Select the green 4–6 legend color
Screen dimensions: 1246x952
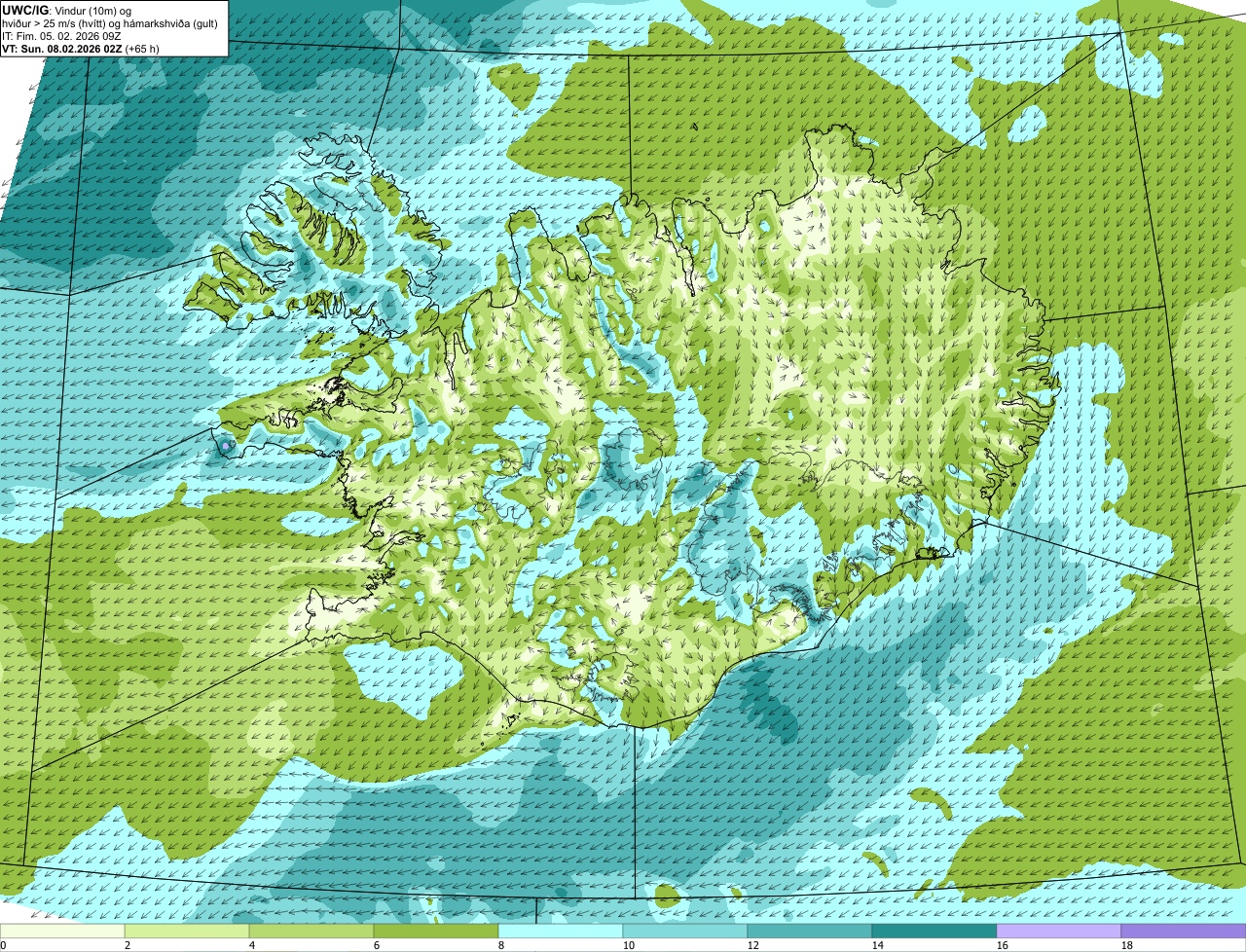311,931
